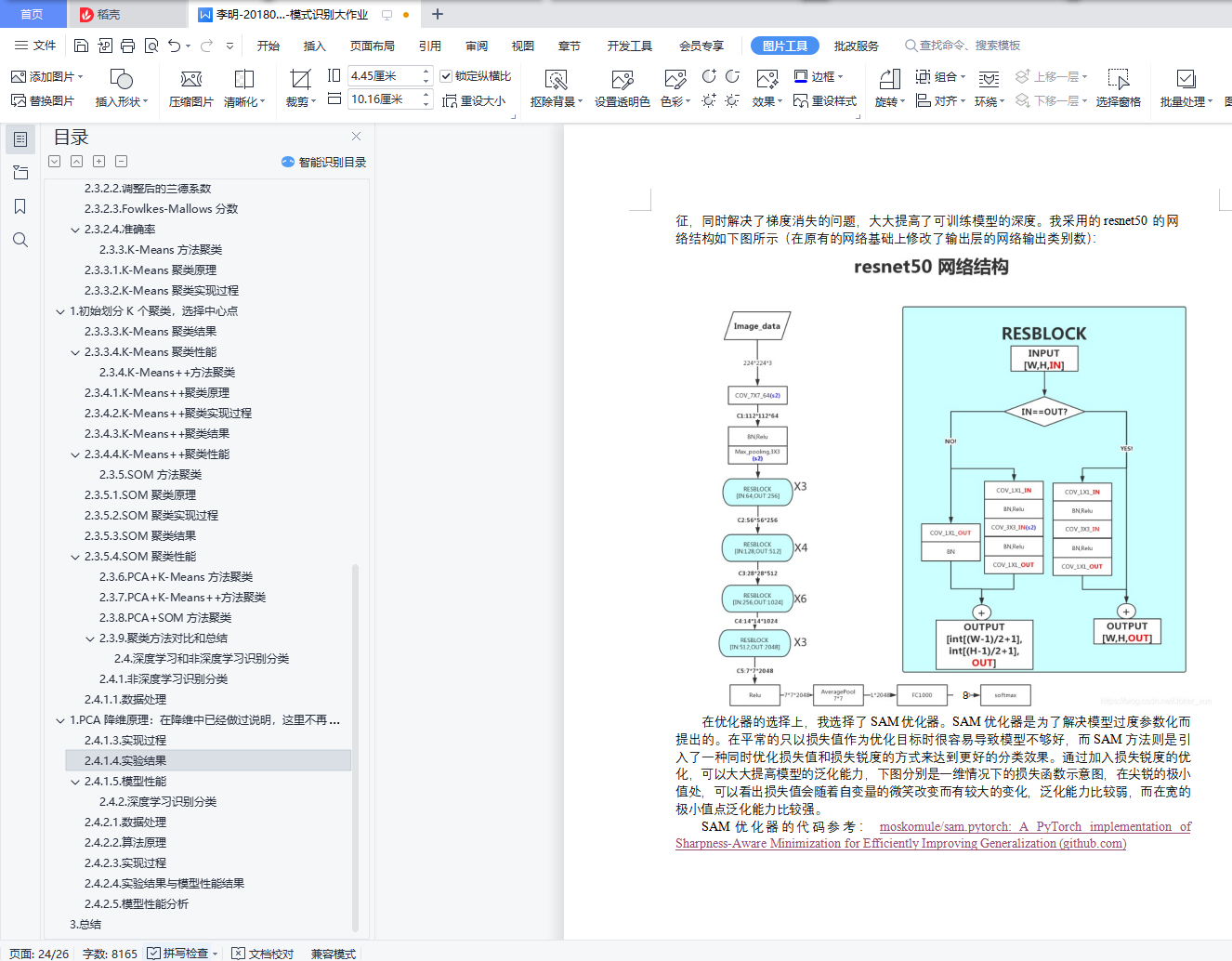
Task: Select the Crop (裁剪) tool
Action: click(x=300, y=88)
